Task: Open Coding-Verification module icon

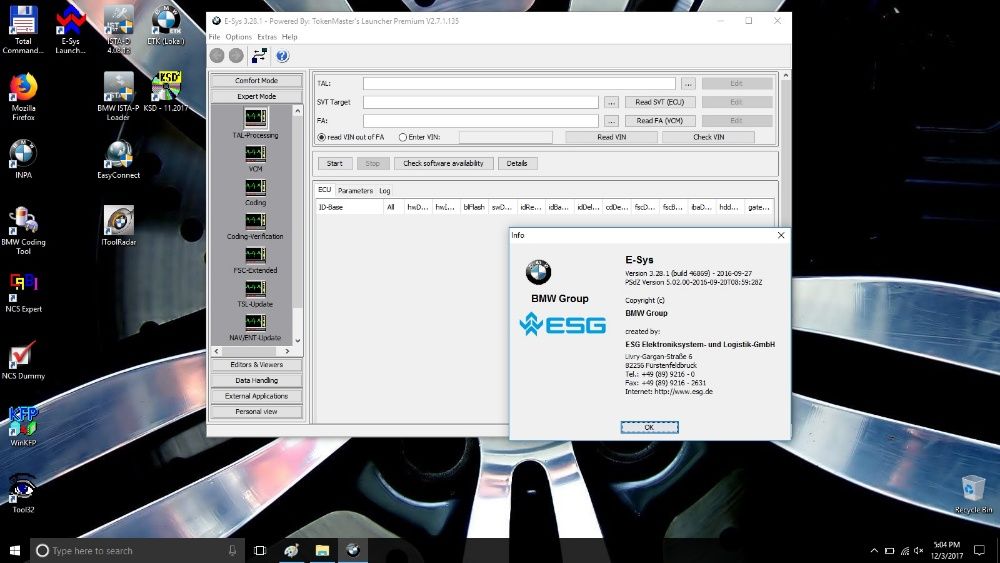Action: tap(256, 221)
